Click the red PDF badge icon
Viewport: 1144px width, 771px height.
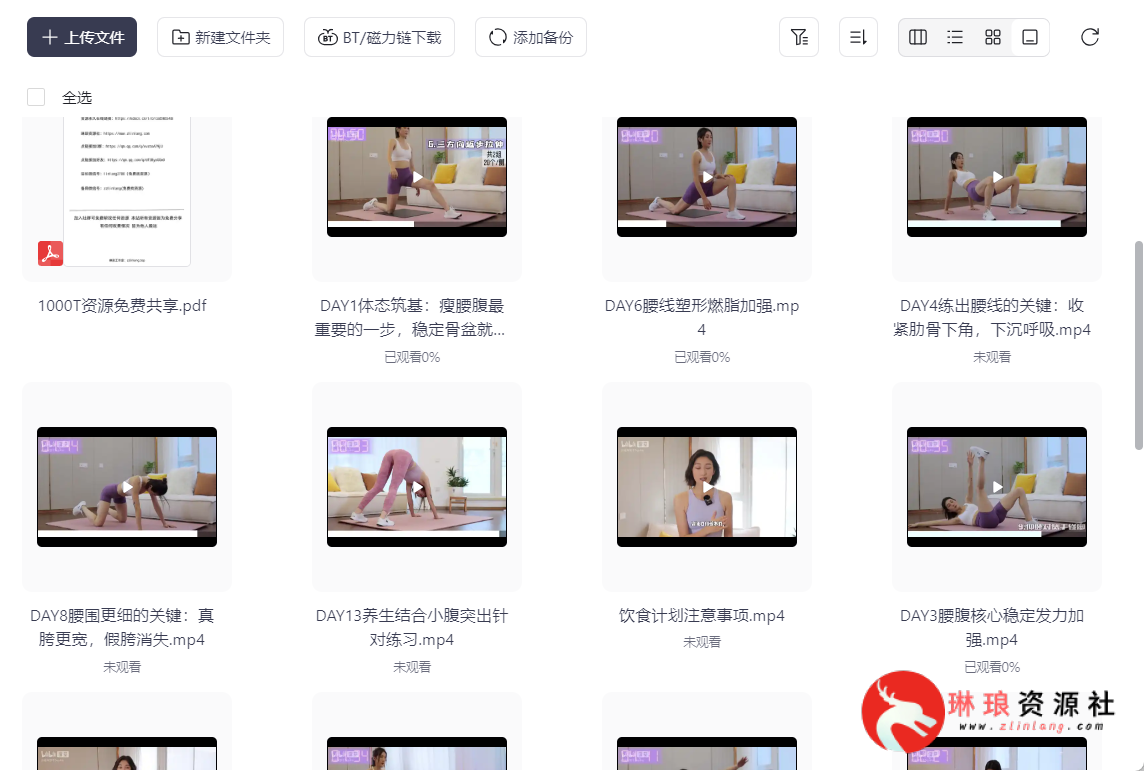point(50,253)
